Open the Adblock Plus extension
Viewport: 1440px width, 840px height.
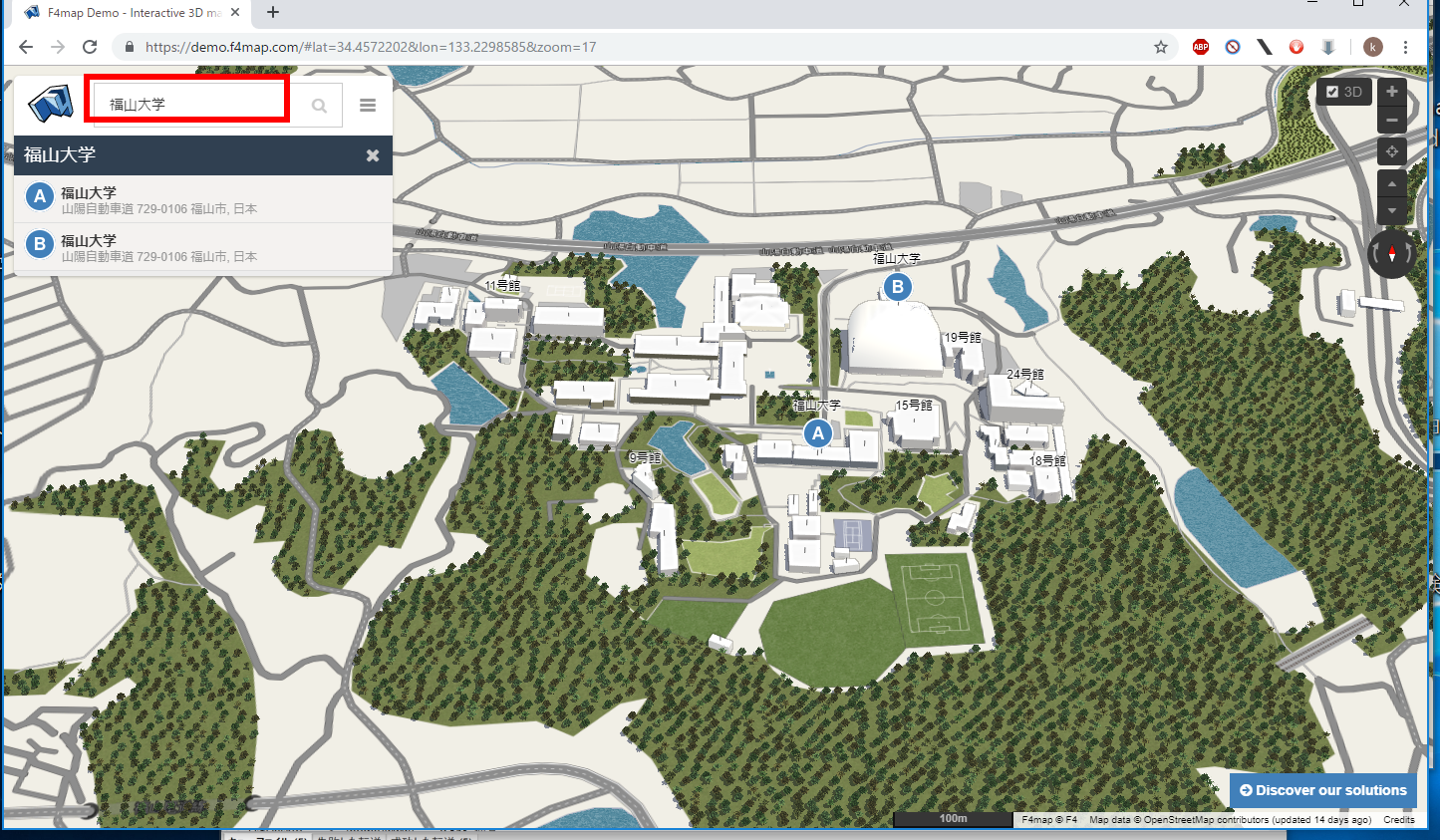[x=1201, y=47]
